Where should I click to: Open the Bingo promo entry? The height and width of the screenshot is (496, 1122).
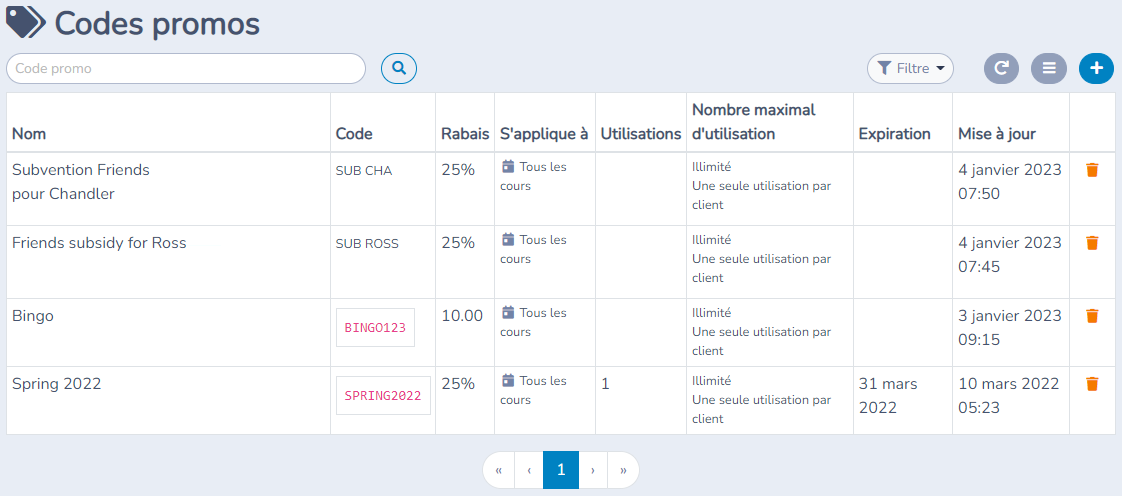coord(33,316)
